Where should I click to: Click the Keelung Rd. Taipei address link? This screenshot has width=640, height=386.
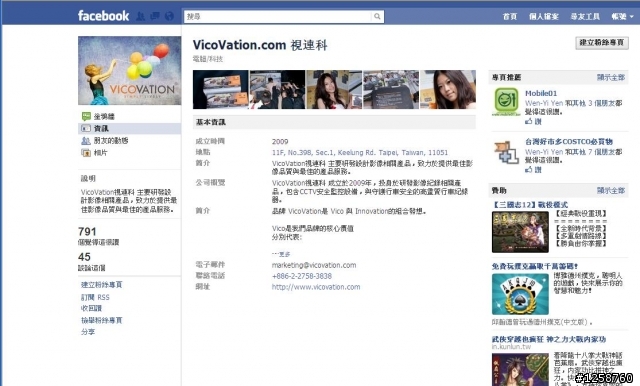pyautogui.click(x=360, y=152)
